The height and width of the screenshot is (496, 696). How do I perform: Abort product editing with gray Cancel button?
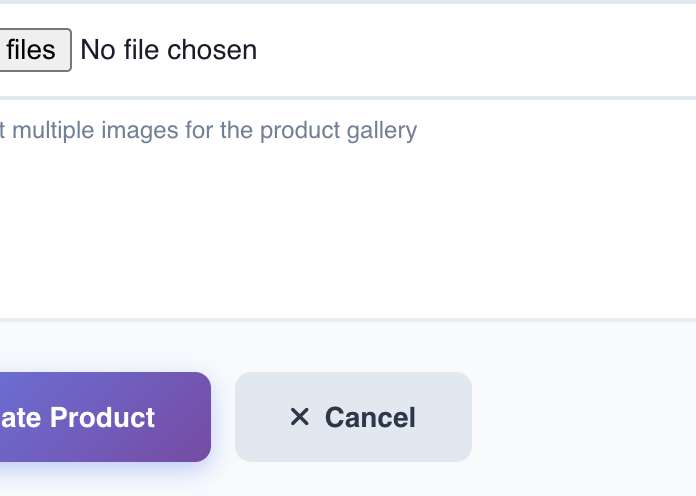tap(353, 417)
